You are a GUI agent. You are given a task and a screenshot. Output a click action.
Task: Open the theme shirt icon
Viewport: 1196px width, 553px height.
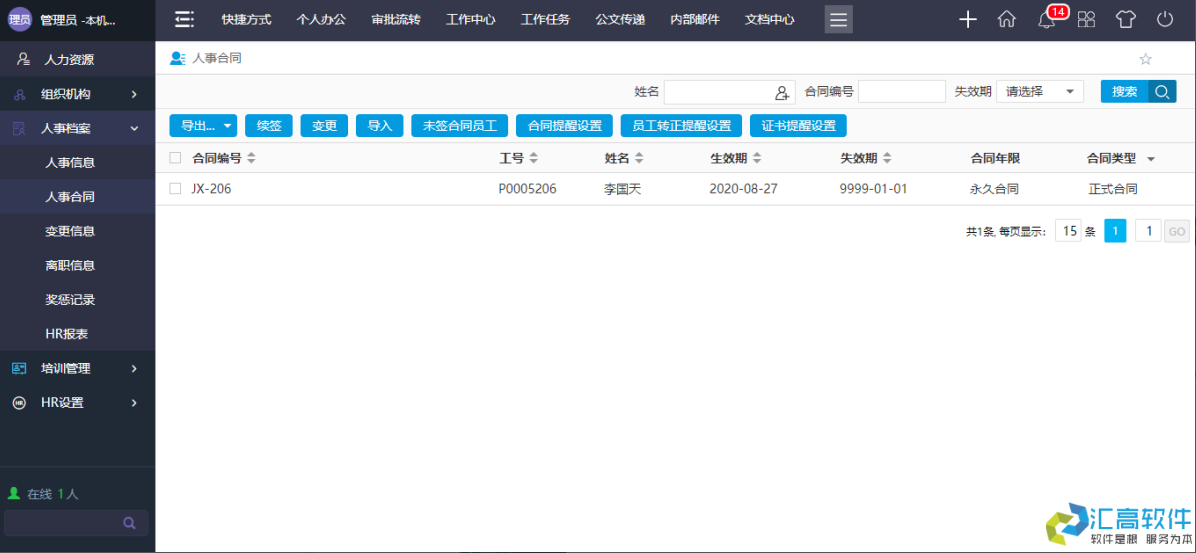(x=1126, y=20)
